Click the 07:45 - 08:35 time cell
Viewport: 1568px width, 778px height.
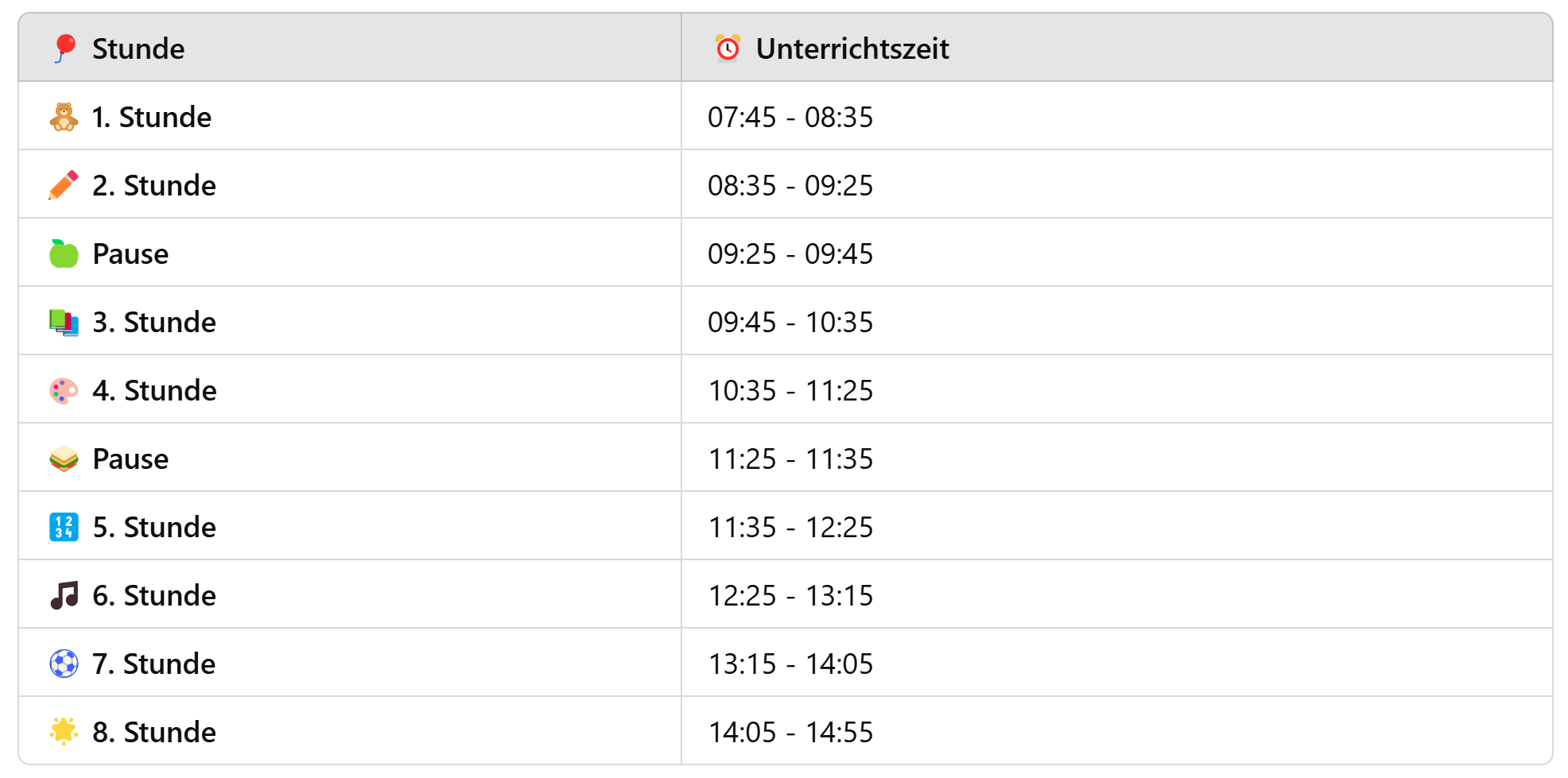pyautogui.click(x=790, y=117)
